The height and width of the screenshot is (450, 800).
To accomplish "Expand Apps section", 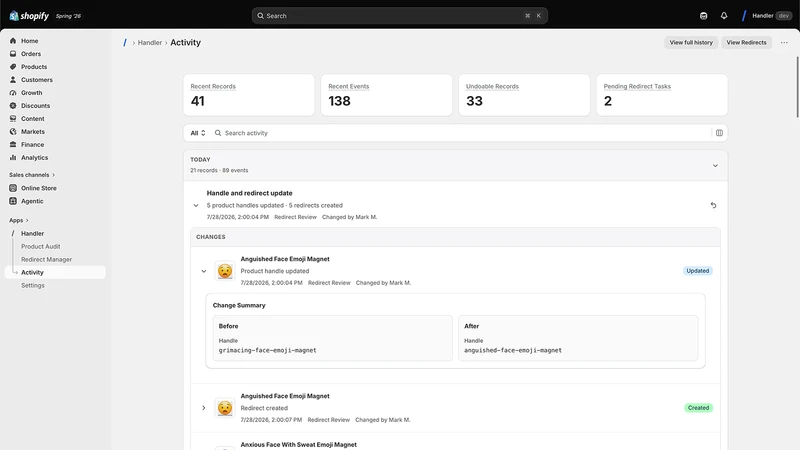I will click(19, 220).
